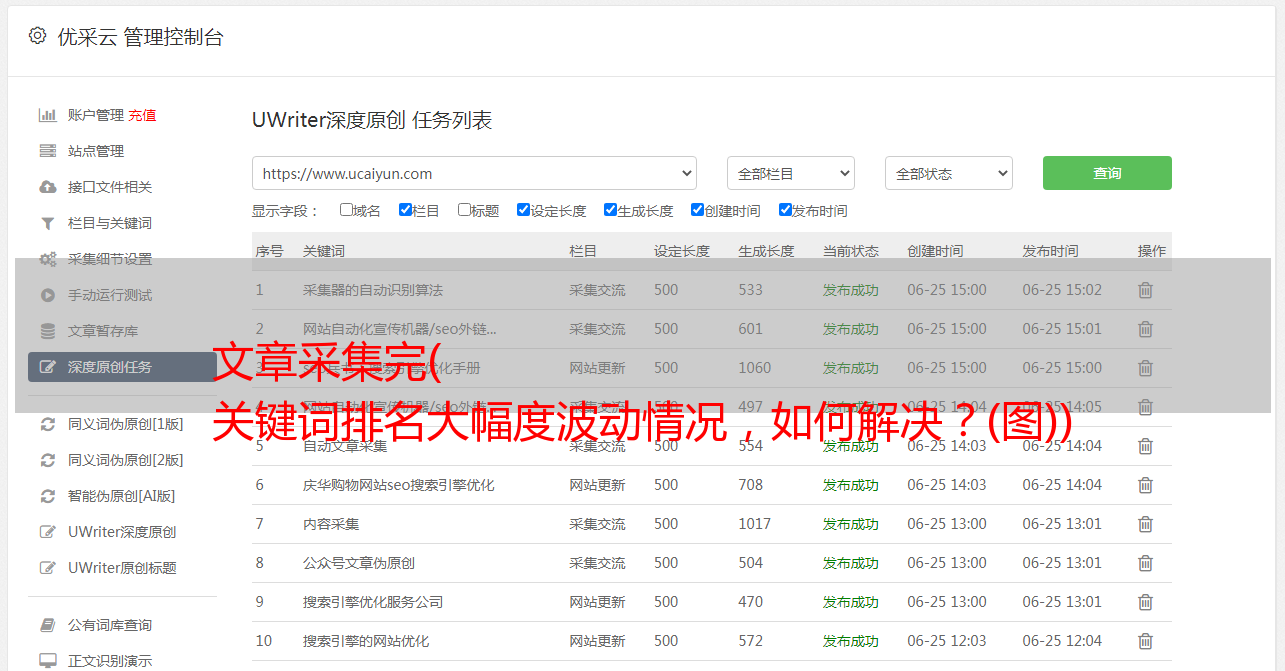Open 同义词伪原创[1版] sidebar link
The width and height of the screenshot is (1285, 671).
click(126, 424)
